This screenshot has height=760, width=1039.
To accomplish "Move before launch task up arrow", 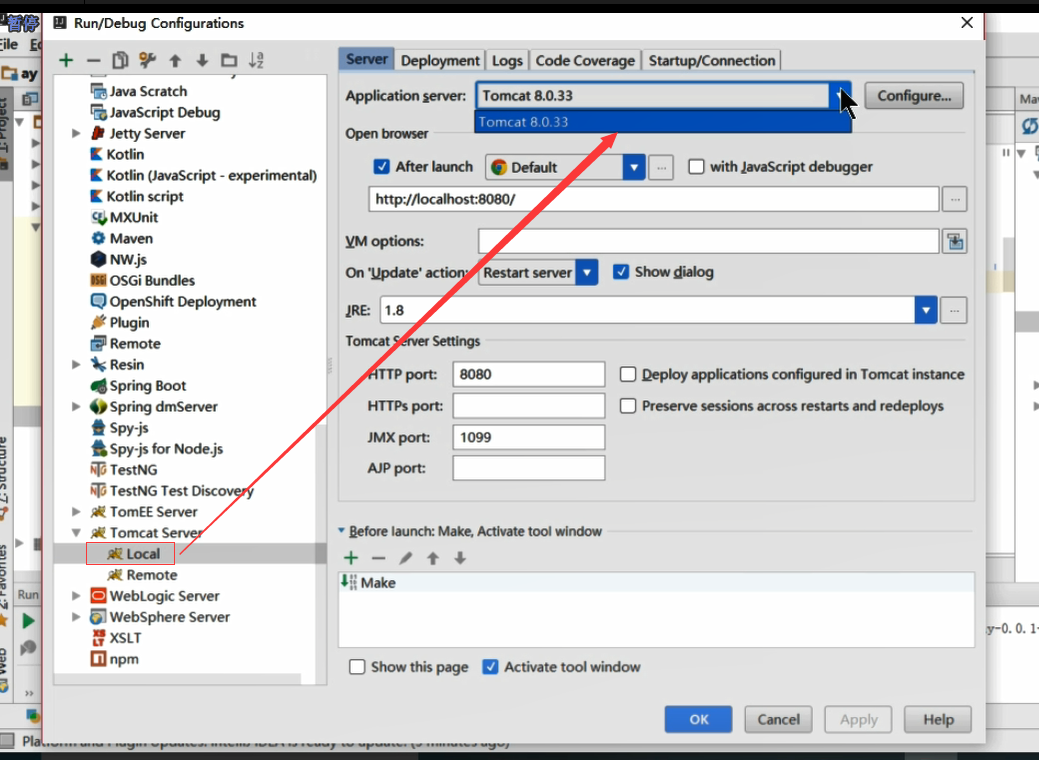I will [433, 558].
